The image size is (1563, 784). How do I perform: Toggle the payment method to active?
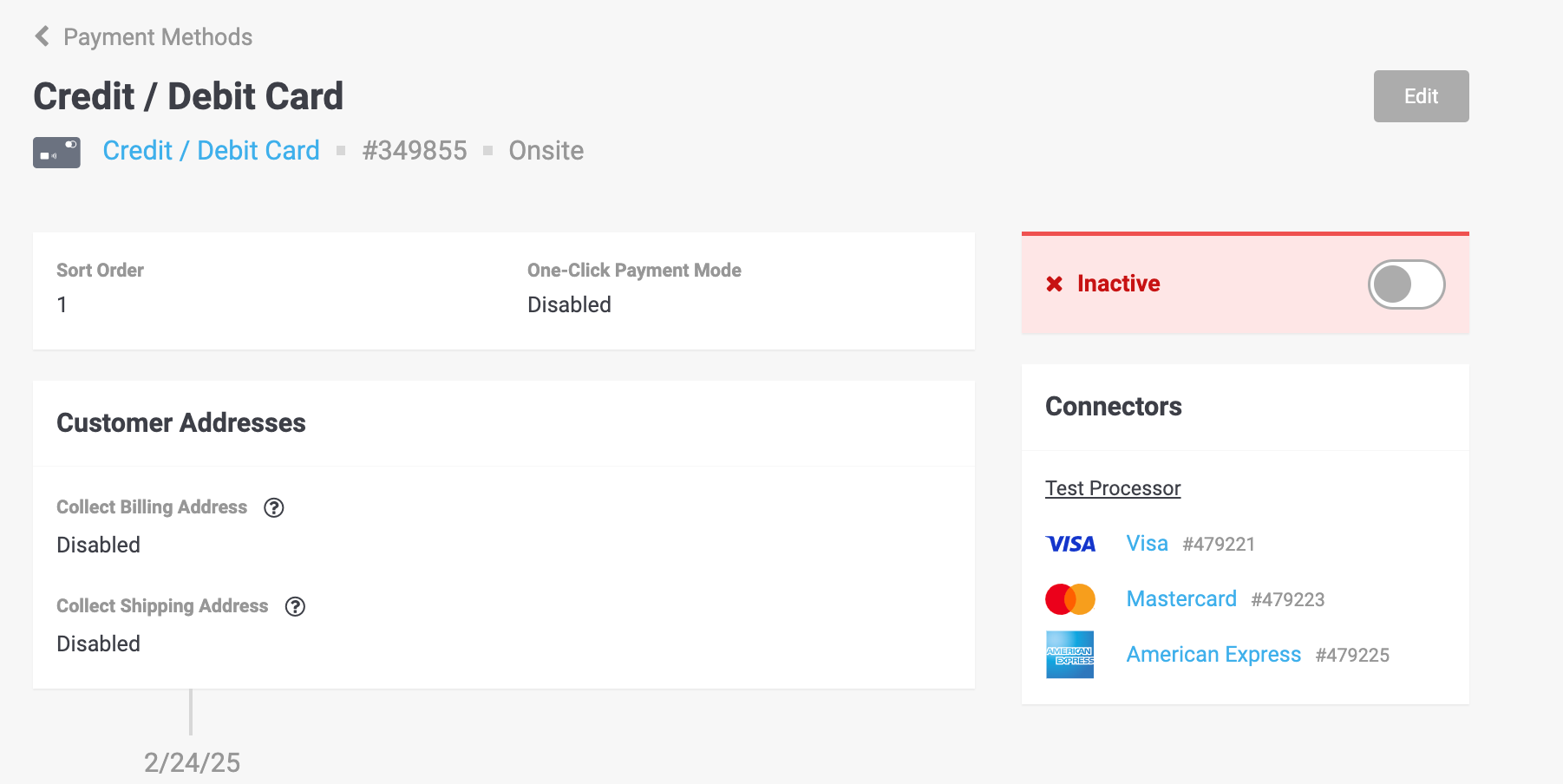1406,284
